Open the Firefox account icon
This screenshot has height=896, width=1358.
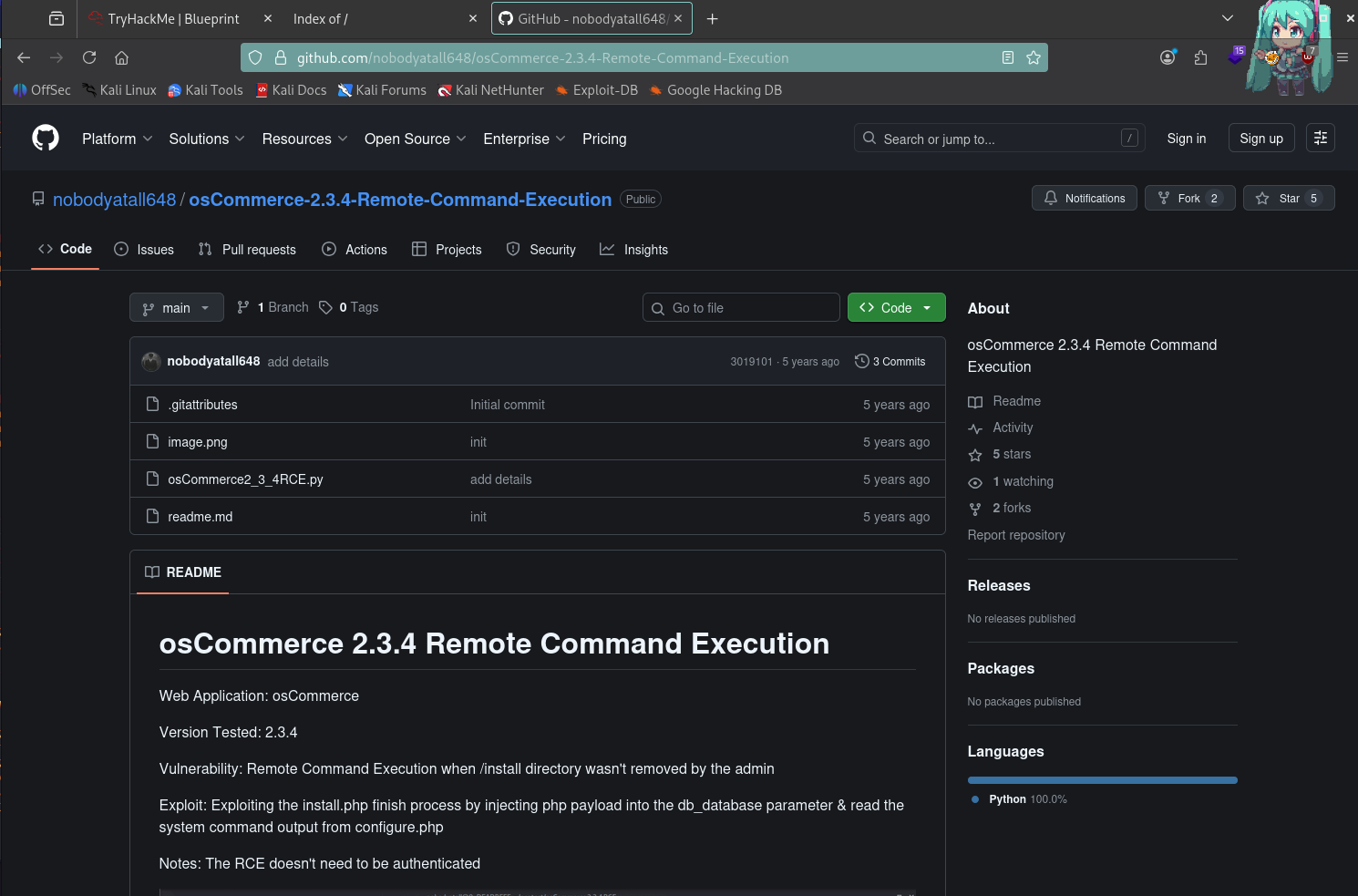pyautogui.click(x=1168, y=57)
